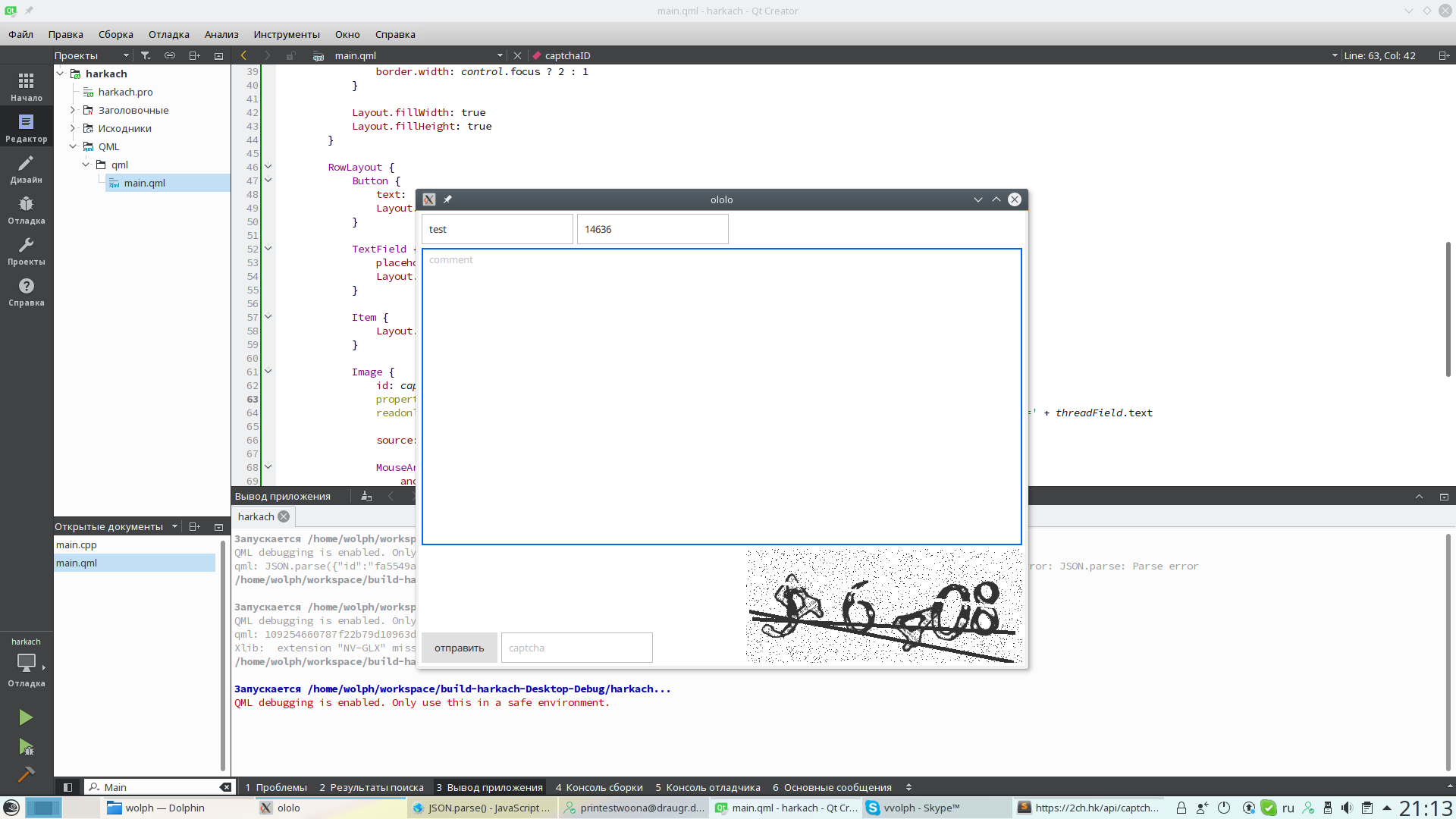Open the Анализ menu

pyautogui.click(x=221, y=34)
